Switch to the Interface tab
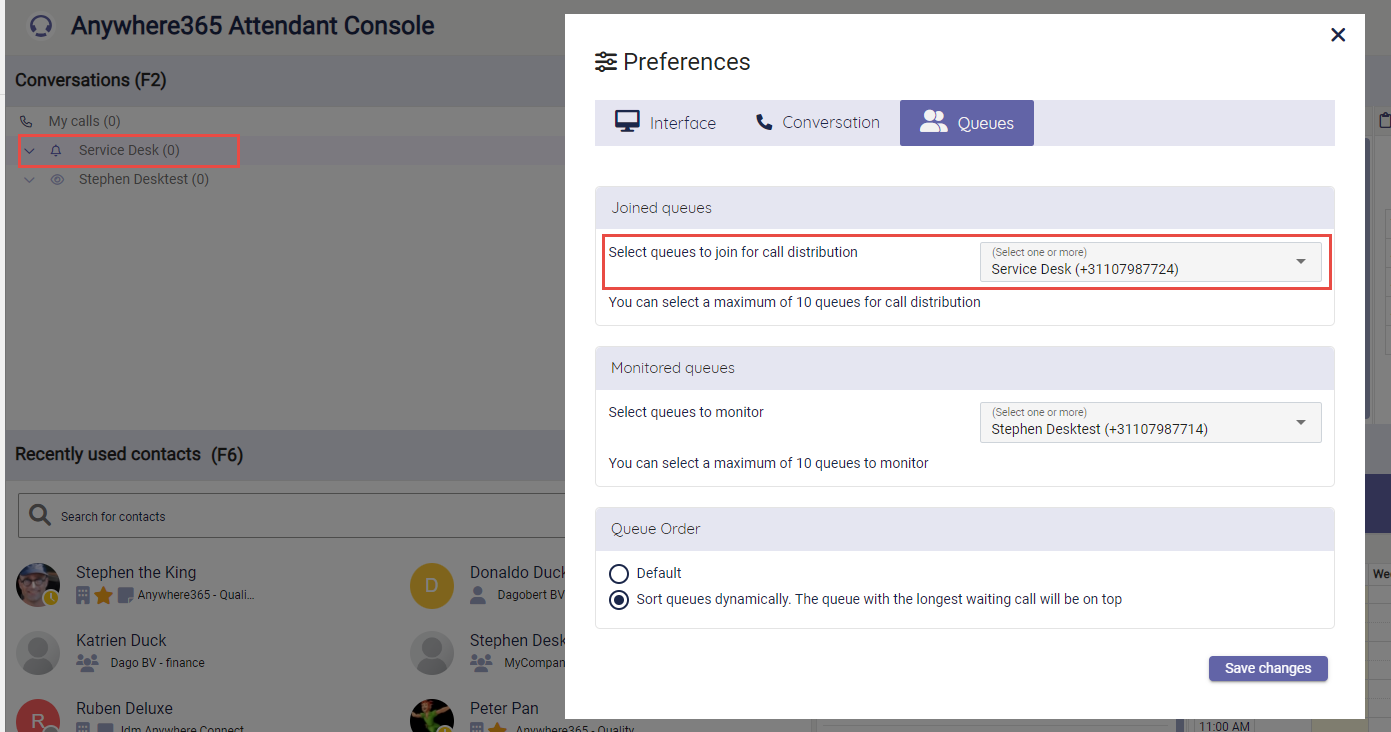Screen dimensions: 1391x732 point(665,123)
